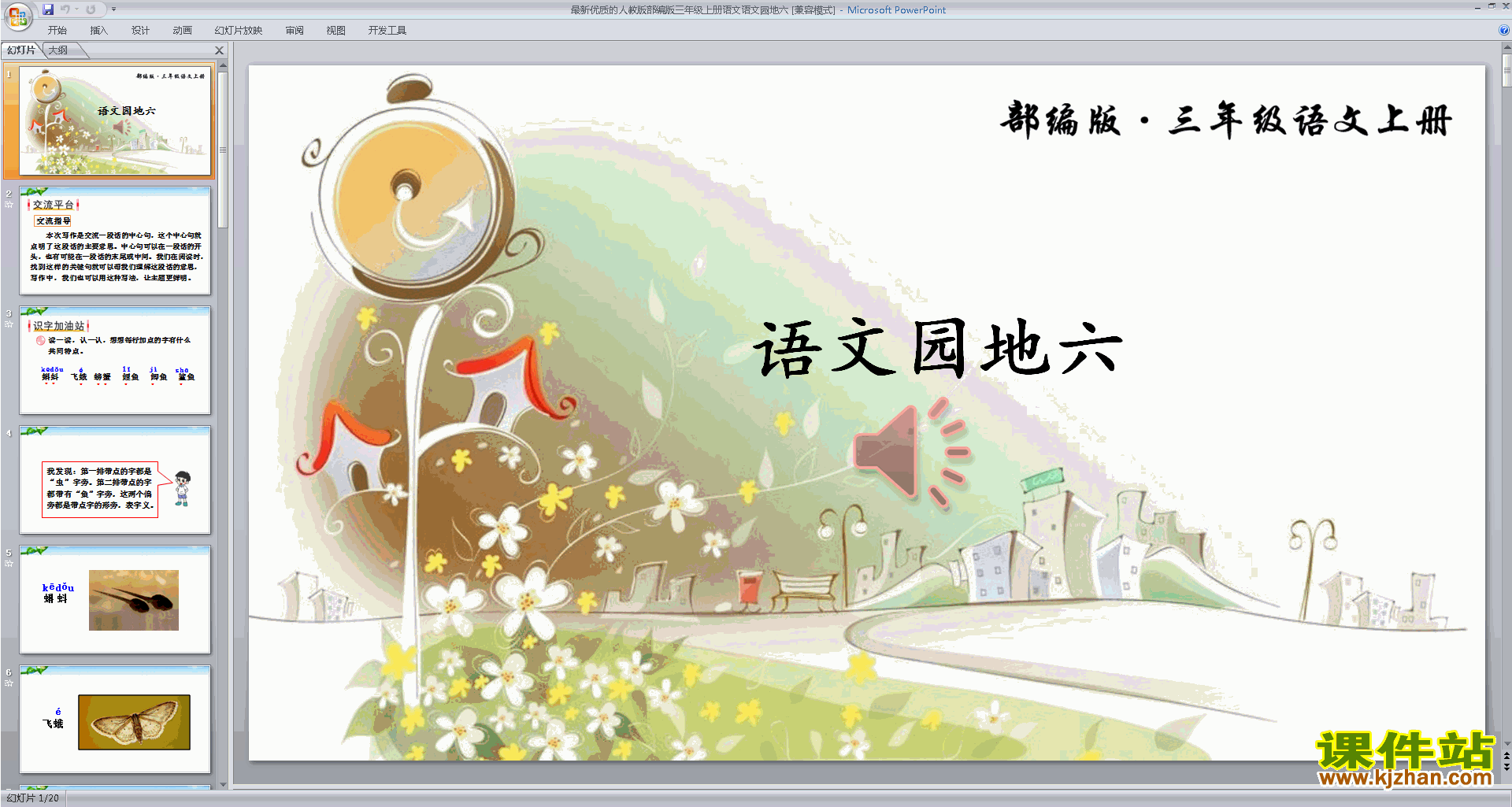Switch to the 大纲 outline pane tab
This screenshot has width=1512, height=807.
tap(59, 50)
